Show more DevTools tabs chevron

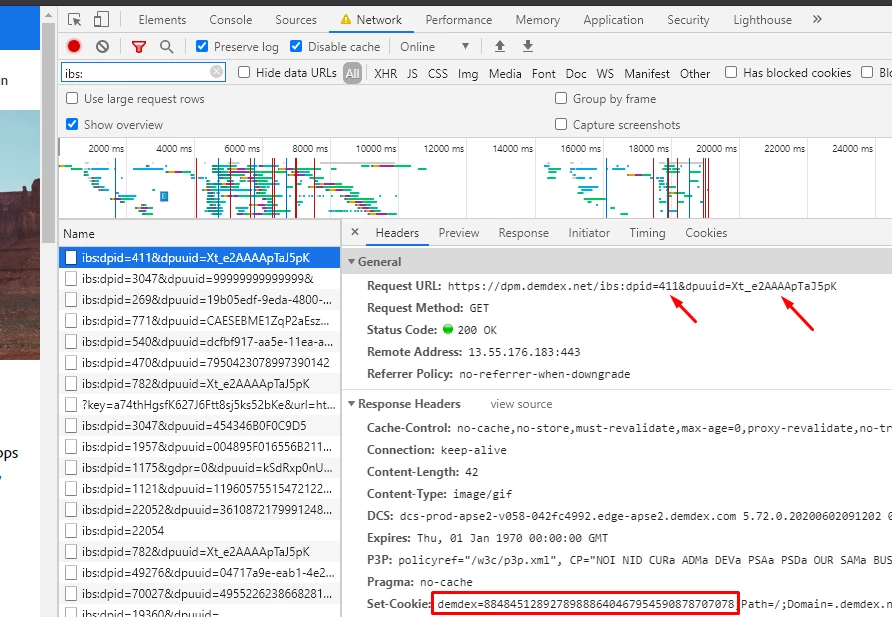(x=817, y=19)
